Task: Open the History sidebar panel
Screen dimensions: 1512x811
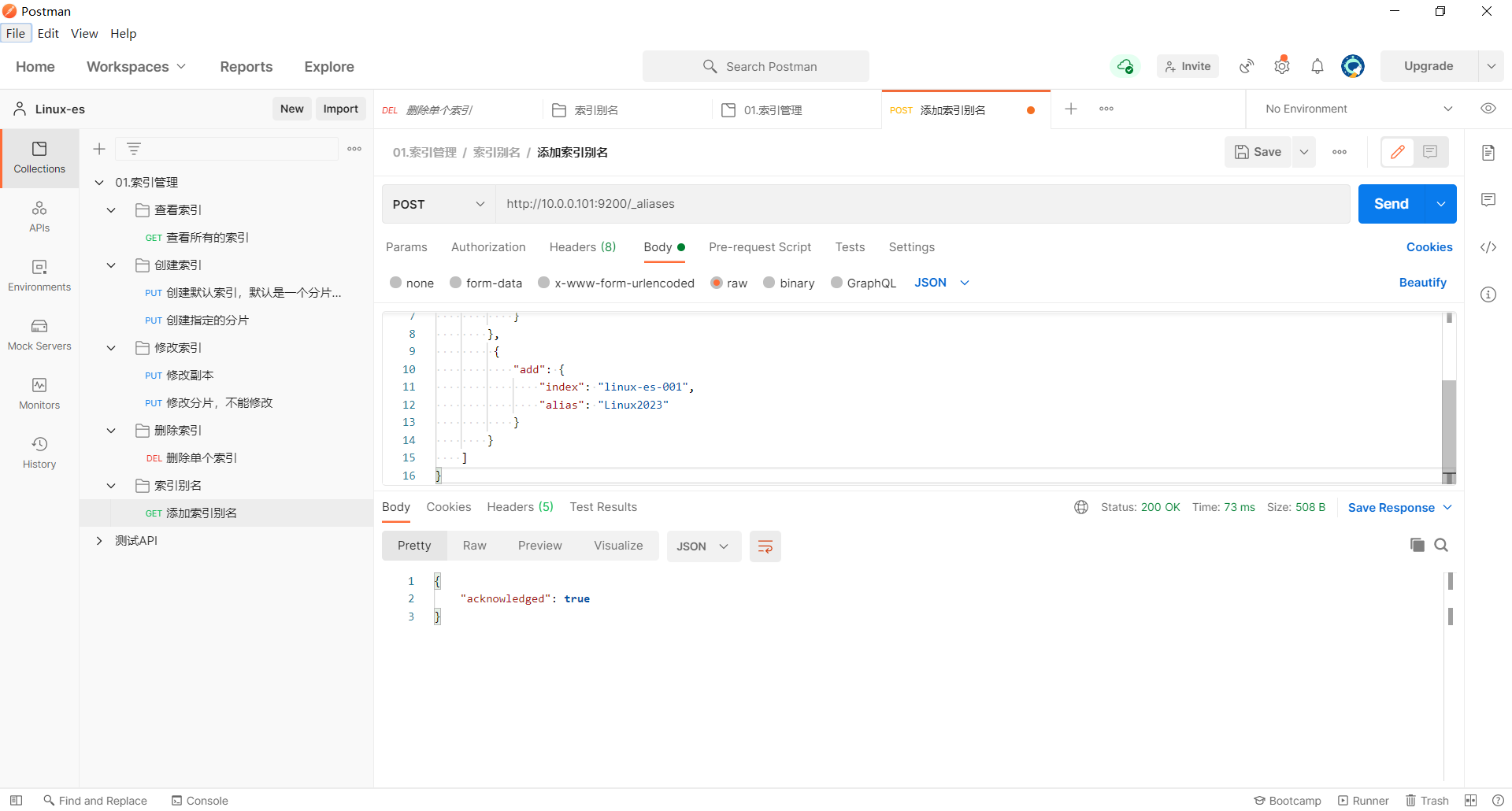Action: click(x=39, y=453)
